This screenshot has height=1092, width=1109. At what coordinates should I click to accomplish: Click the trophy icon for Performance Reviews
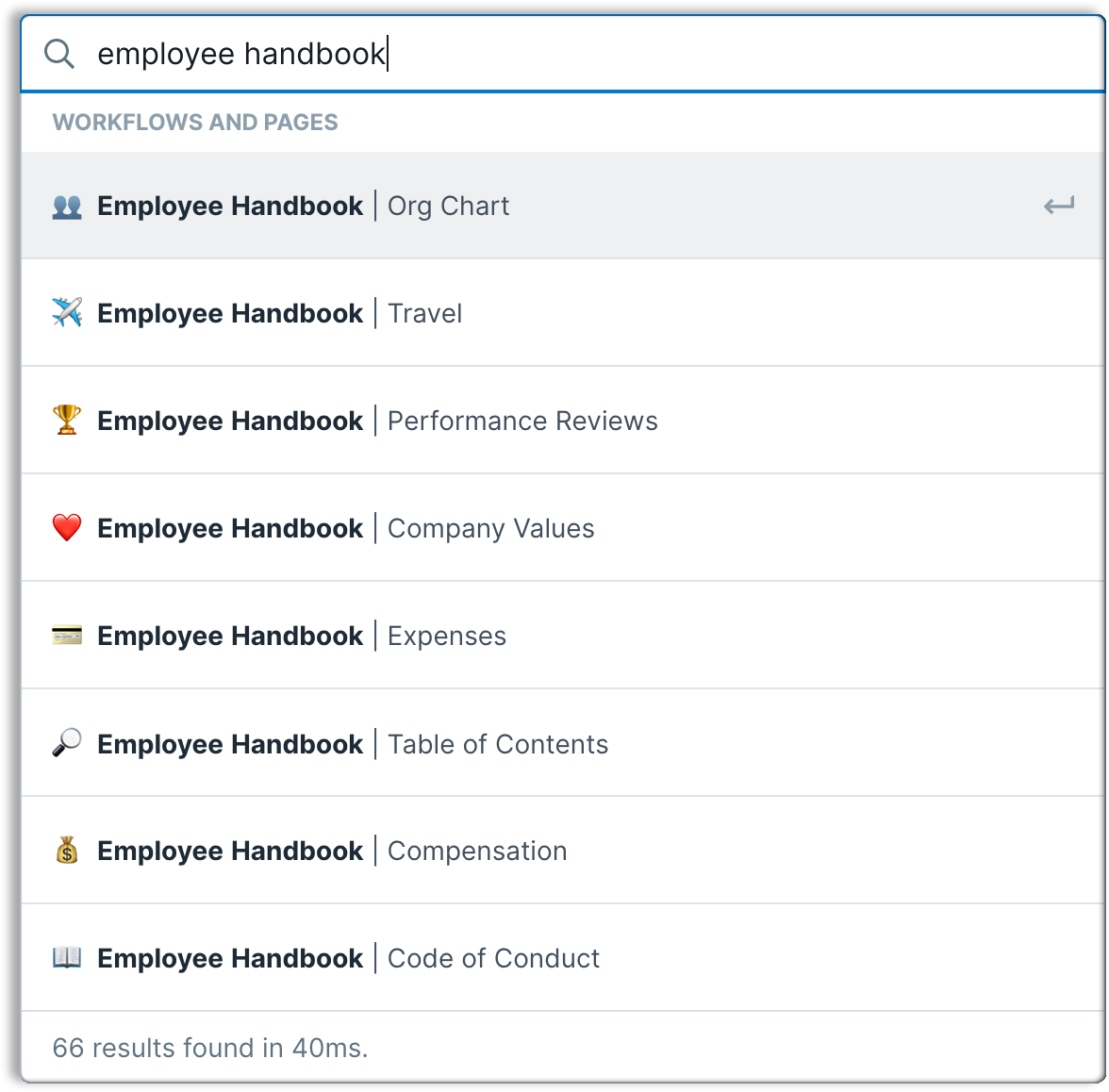pos(67,421)
